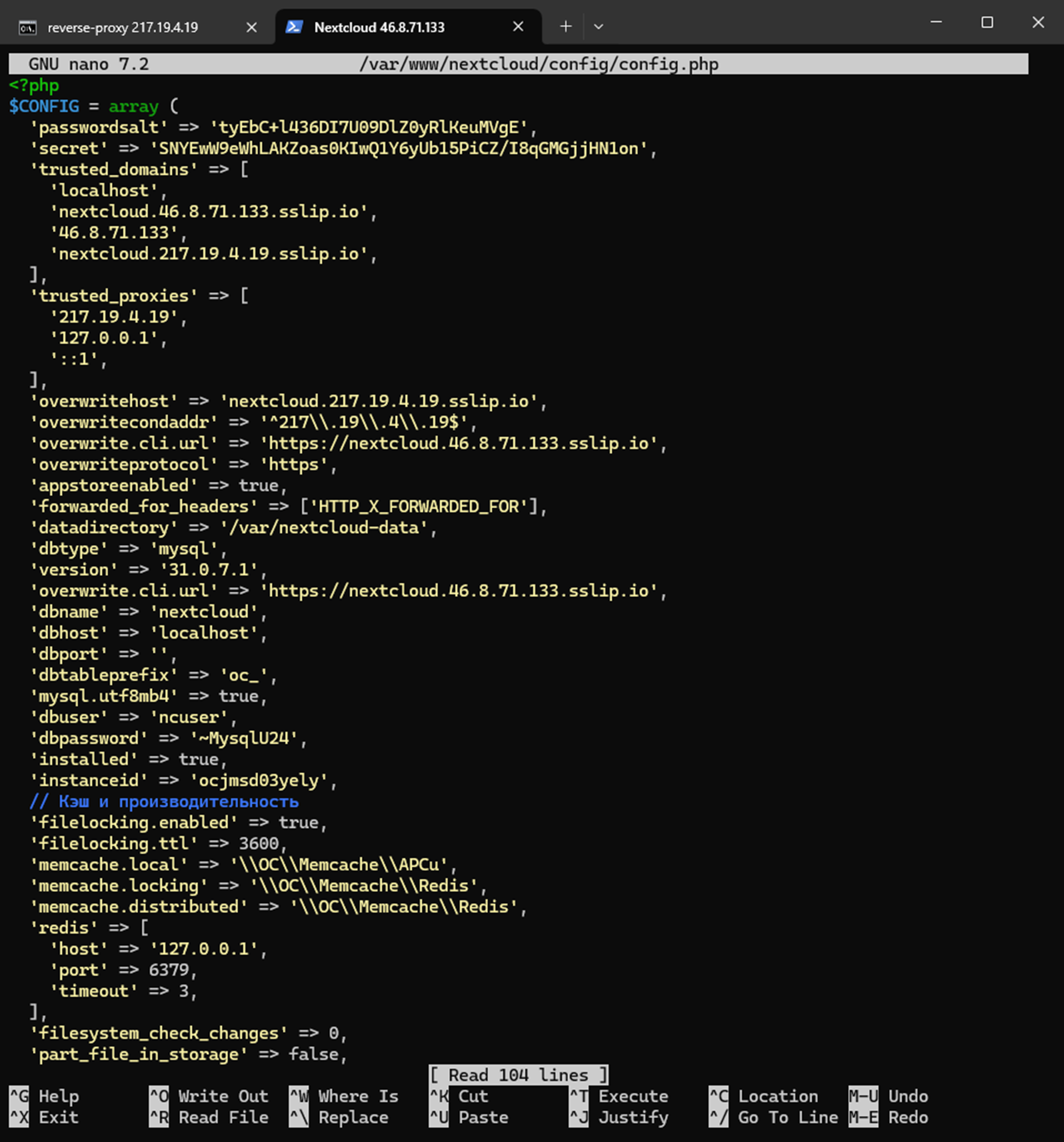
Task: Click the 'dbtableprefix' line
Action: pos(154,675)
